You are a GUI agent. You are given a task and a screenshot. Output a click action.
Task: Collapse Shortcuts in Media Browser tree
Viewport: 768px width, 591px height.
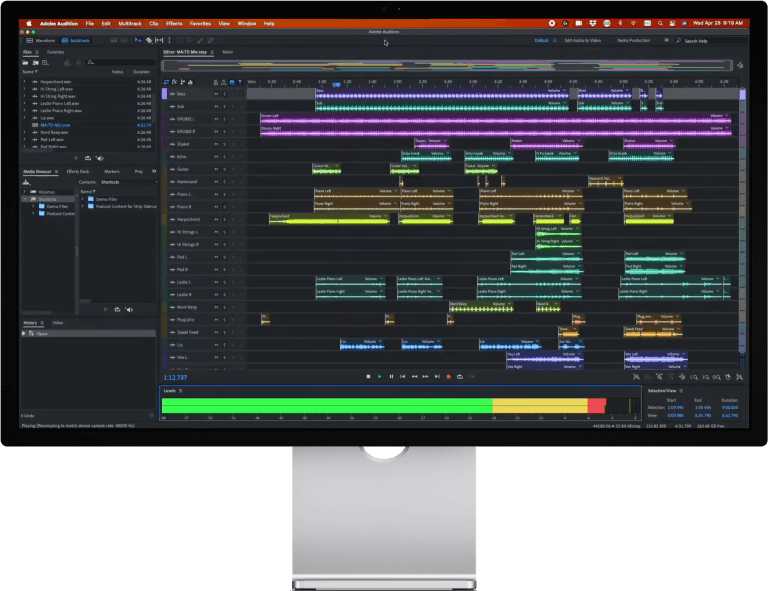(x=24, y=199)
